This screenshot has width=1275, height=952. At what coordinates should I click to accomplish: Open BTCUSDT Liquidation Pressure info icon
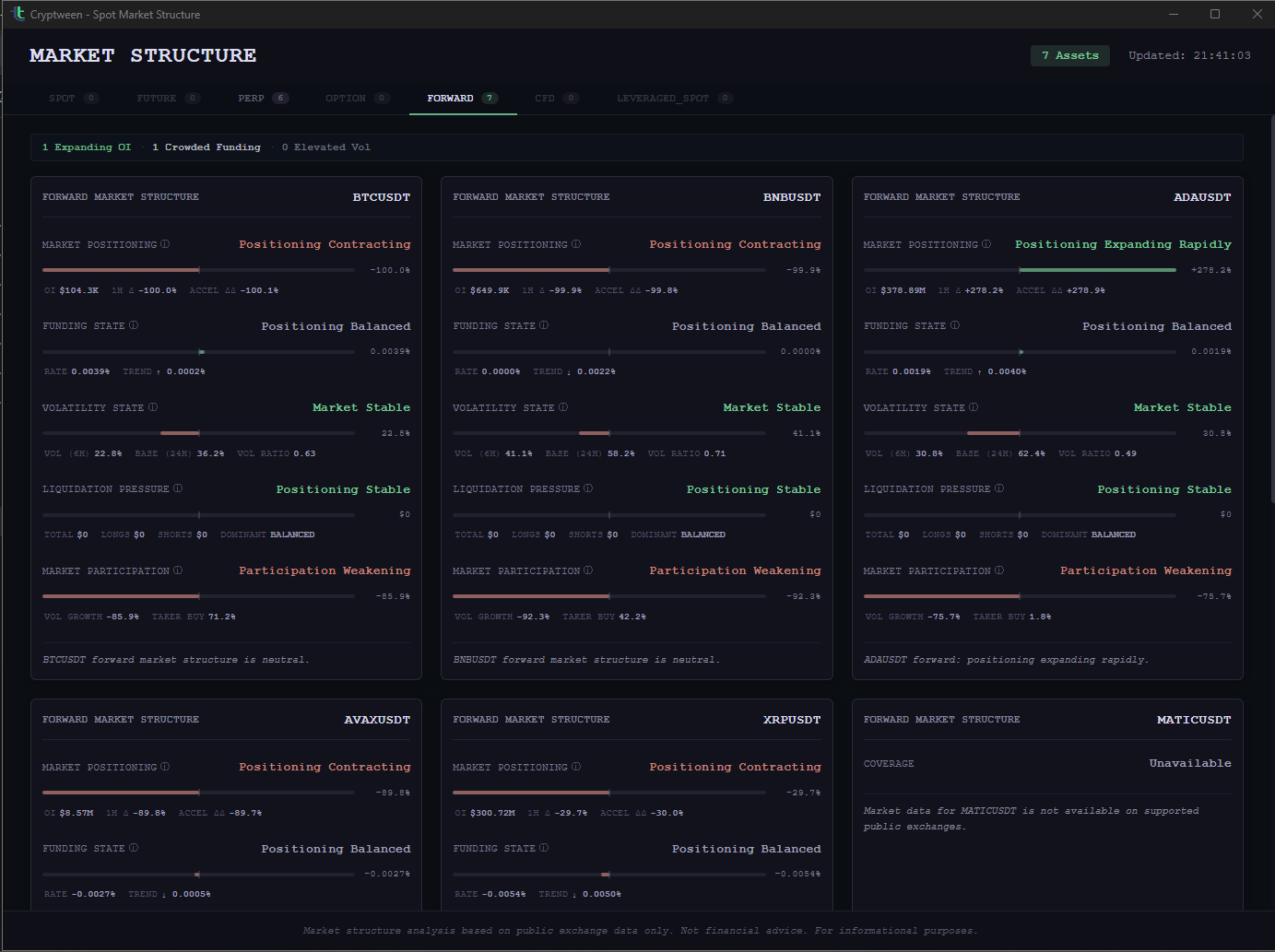[x=178, y=488]
